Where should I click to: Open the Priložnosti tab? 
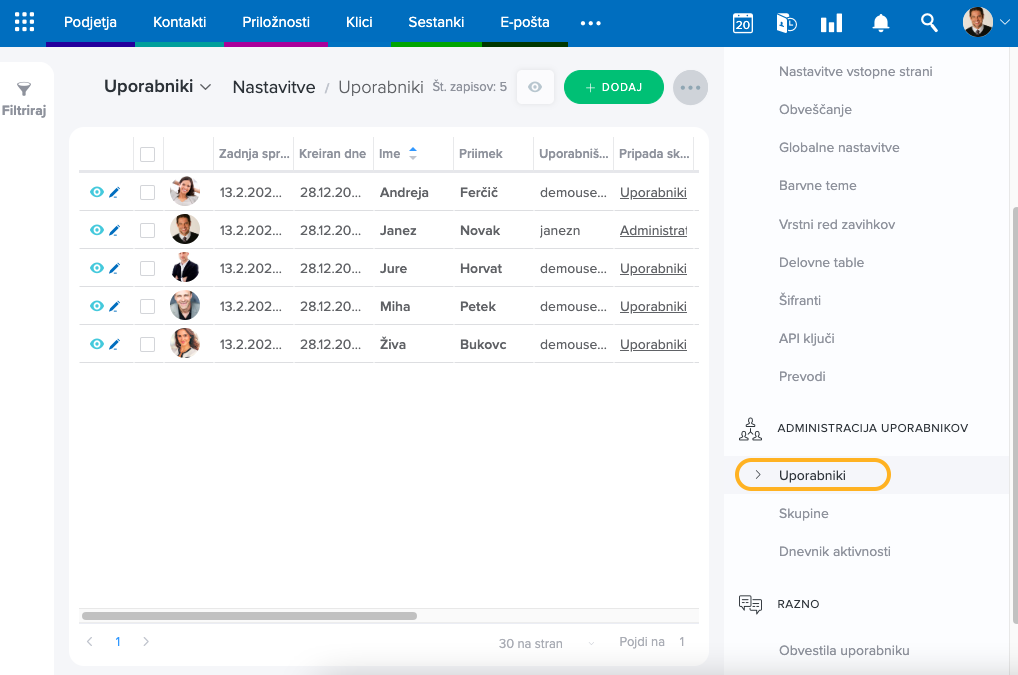pos(275,22)
